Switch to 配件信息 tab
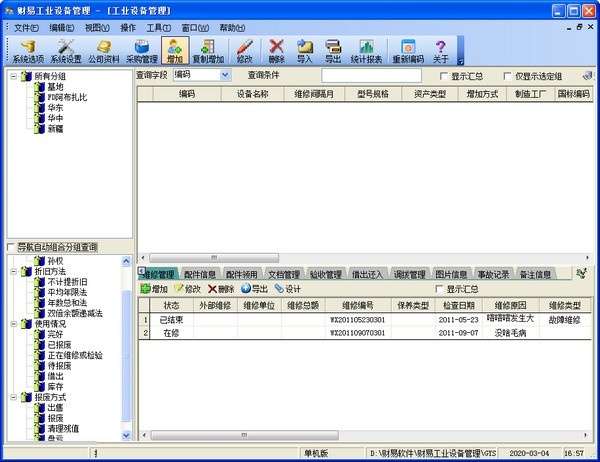The width and height of the screenshot is (600, 462). click(200, 274)
